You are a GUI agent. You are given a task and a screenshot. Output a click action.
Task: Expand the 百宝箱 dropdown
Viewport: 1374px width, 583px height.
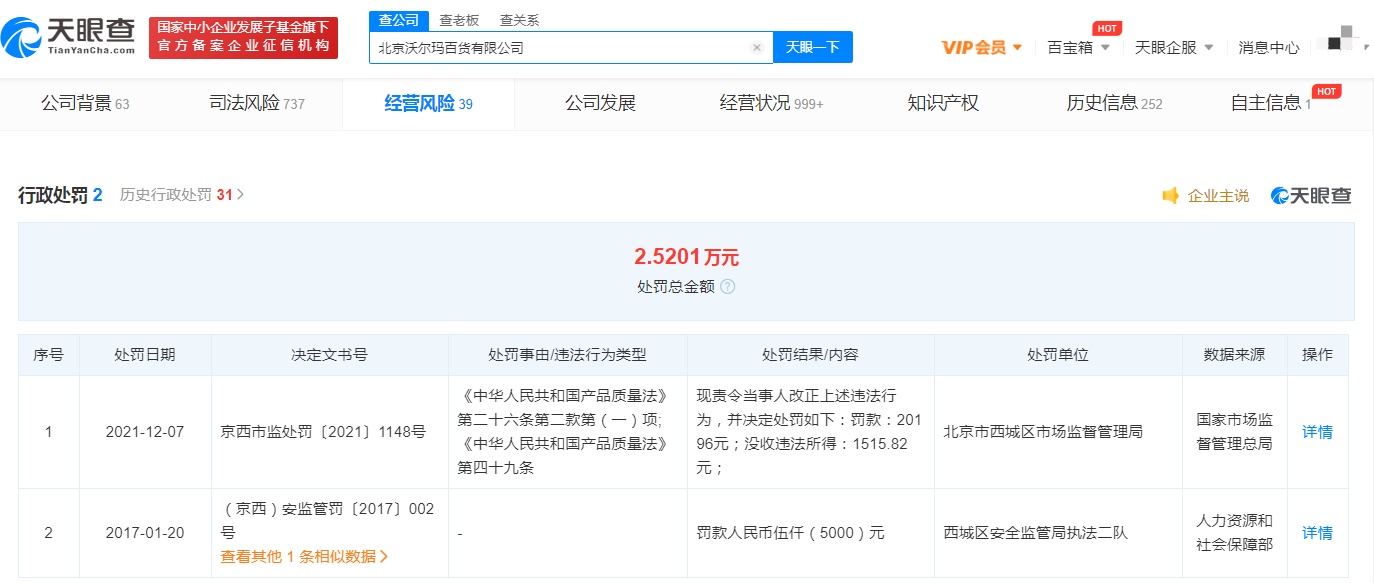1078,47
